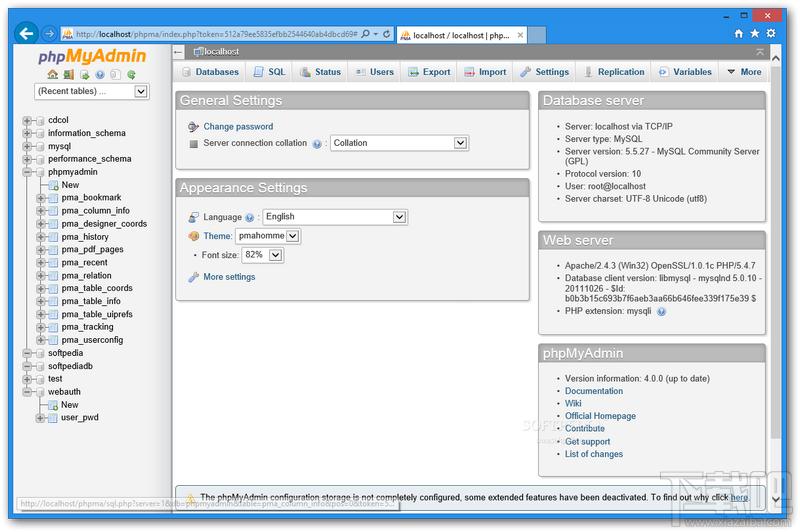Open the Recent tables dropdown

(91, 91)
